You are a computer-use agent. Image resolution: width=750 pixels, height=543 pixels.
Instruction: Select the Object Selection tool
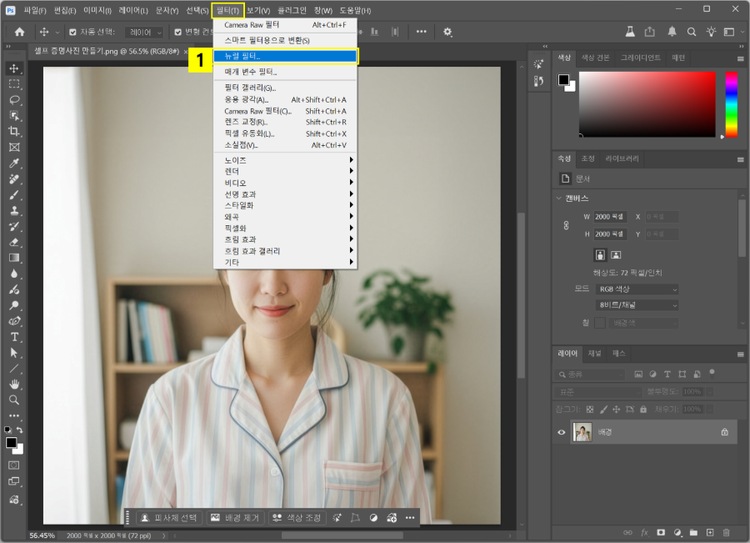[14, 116]
